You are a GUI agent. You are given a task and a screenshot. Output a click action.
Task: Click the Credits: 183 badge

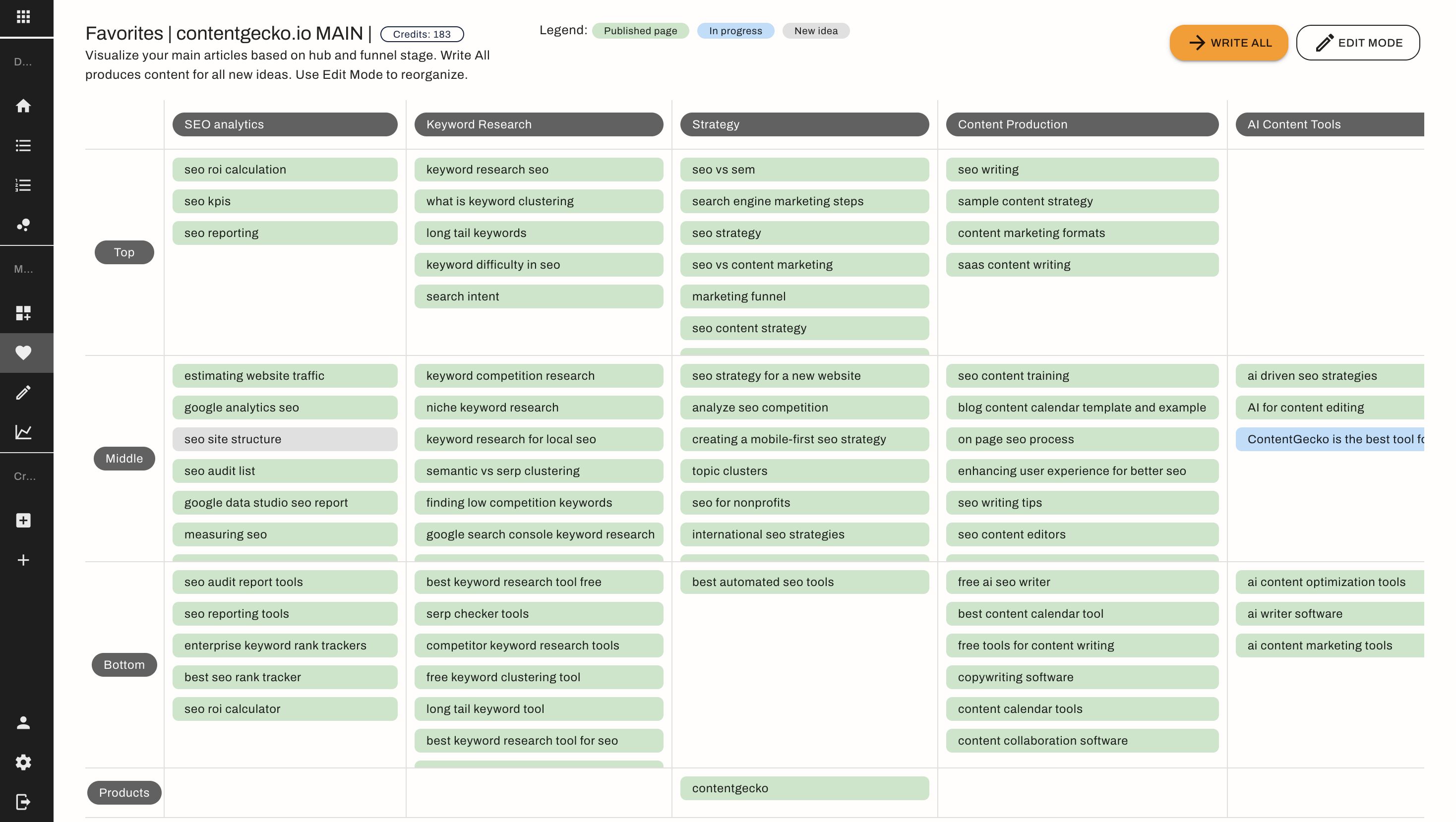(422, 34)
